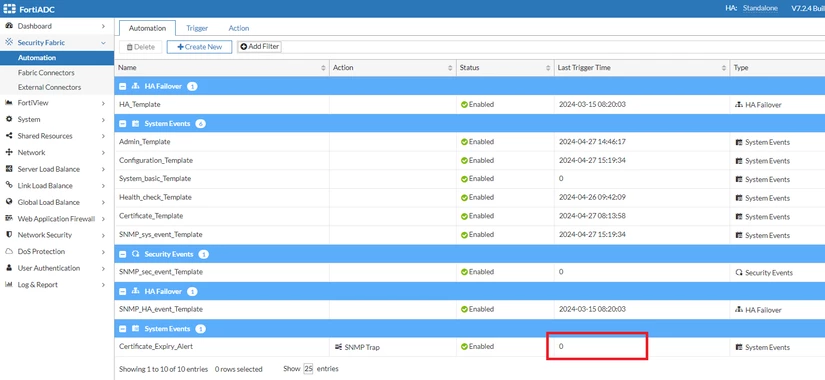Click the DoS Protection cloud icon

pos(8,252)
